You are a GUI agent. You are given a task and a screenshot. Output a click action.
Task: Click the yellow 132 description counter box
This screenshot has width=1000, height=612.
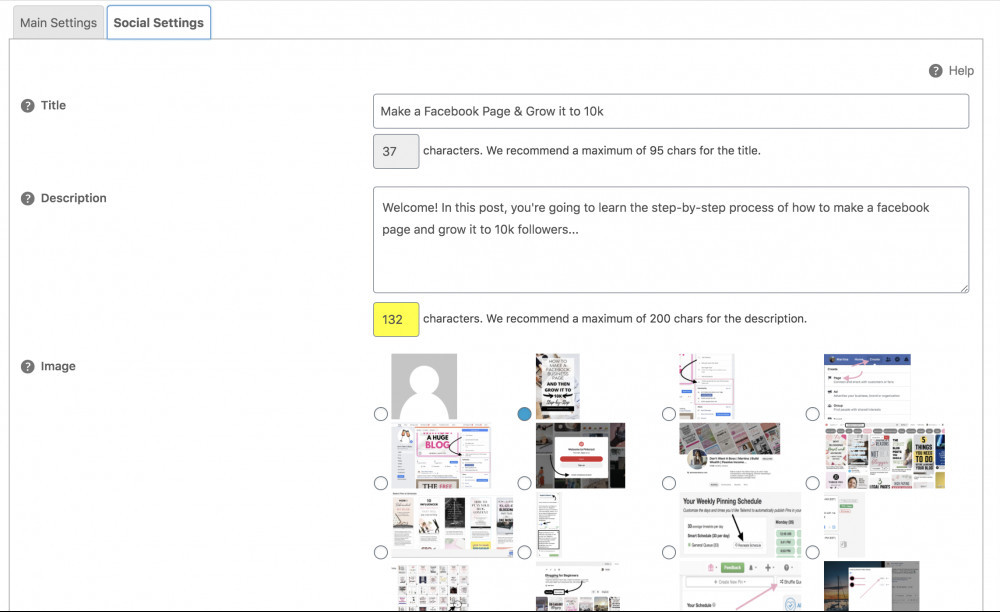click(396, 319)
